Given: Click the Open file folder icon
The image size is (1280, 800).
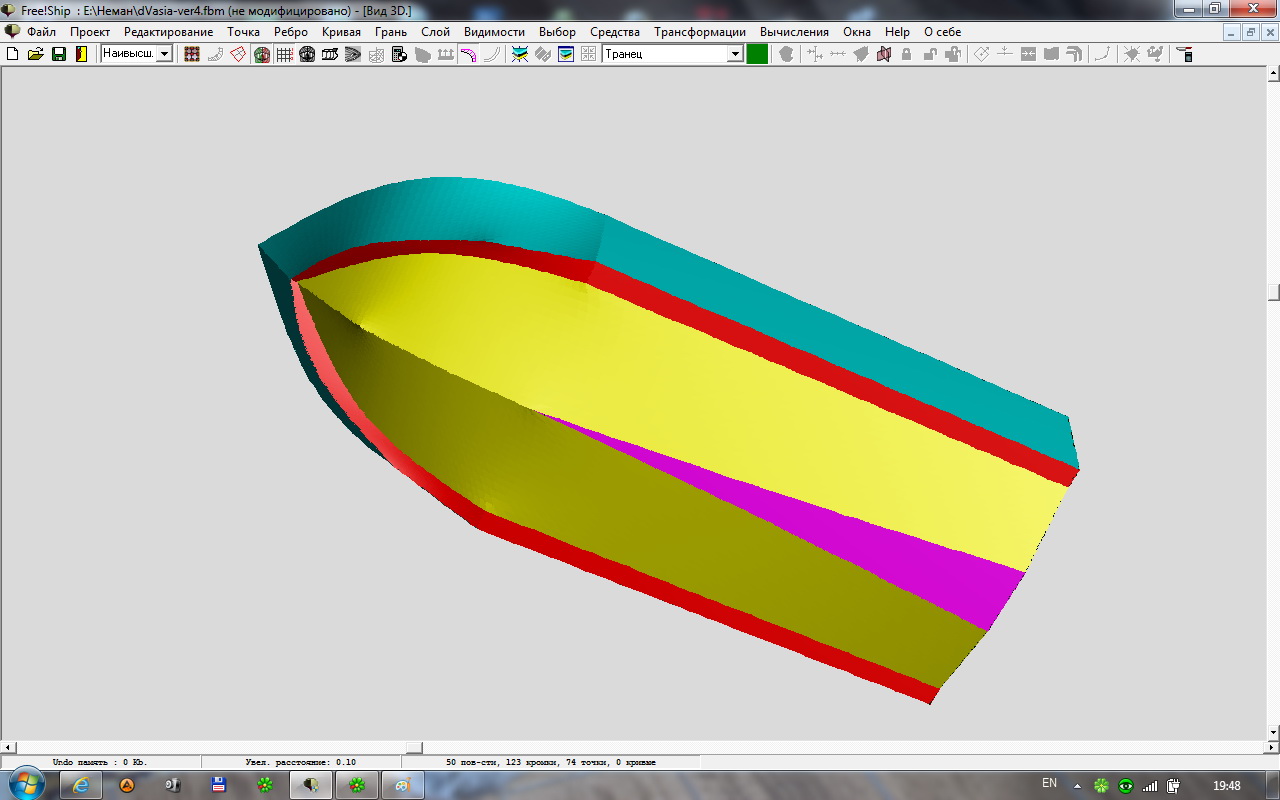Looking at the screenshot, I should click(x=36, y=54).
